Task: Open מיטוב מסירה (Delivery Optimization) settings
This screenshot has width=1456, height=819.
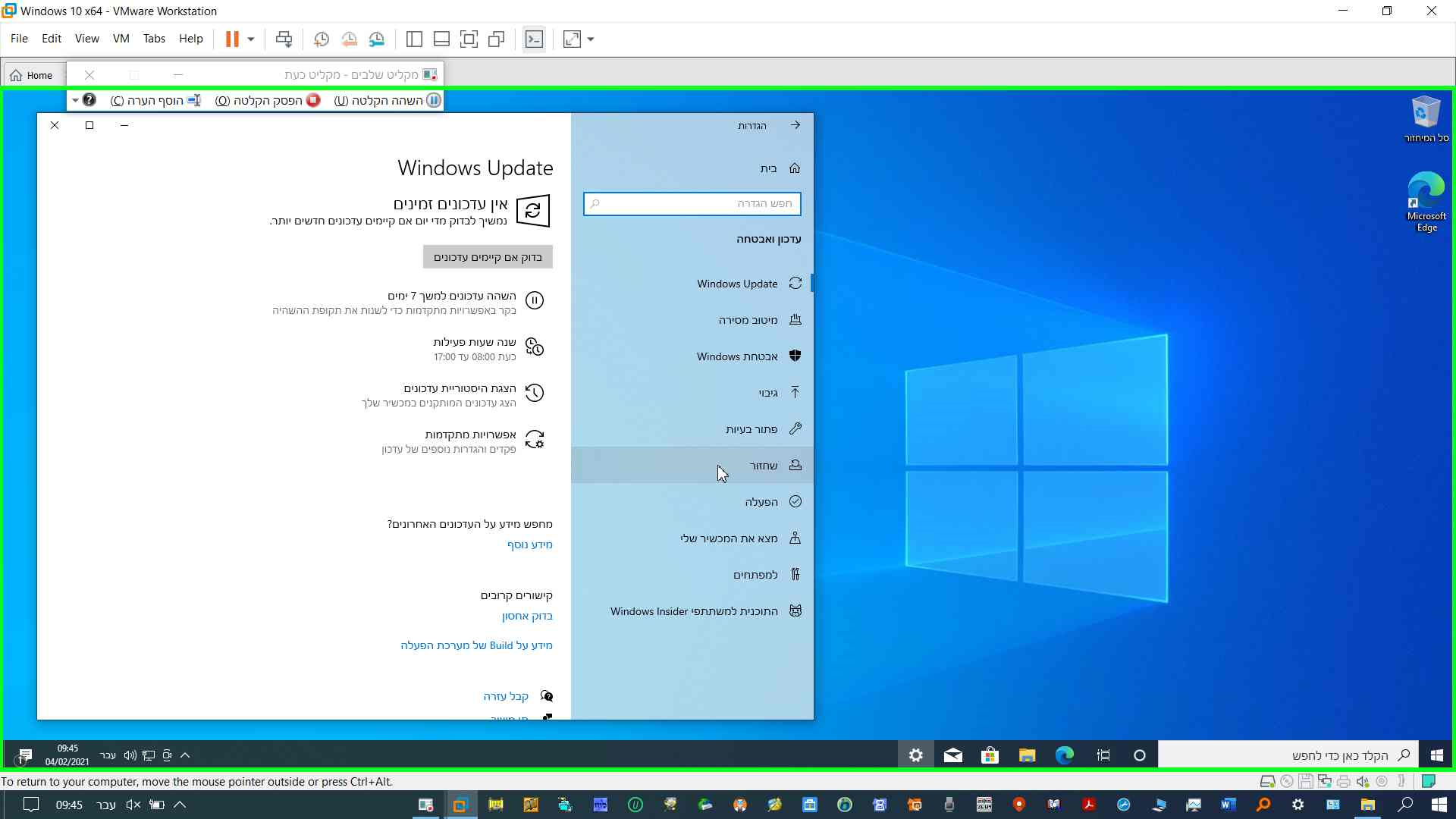Action: coord(748,319)
